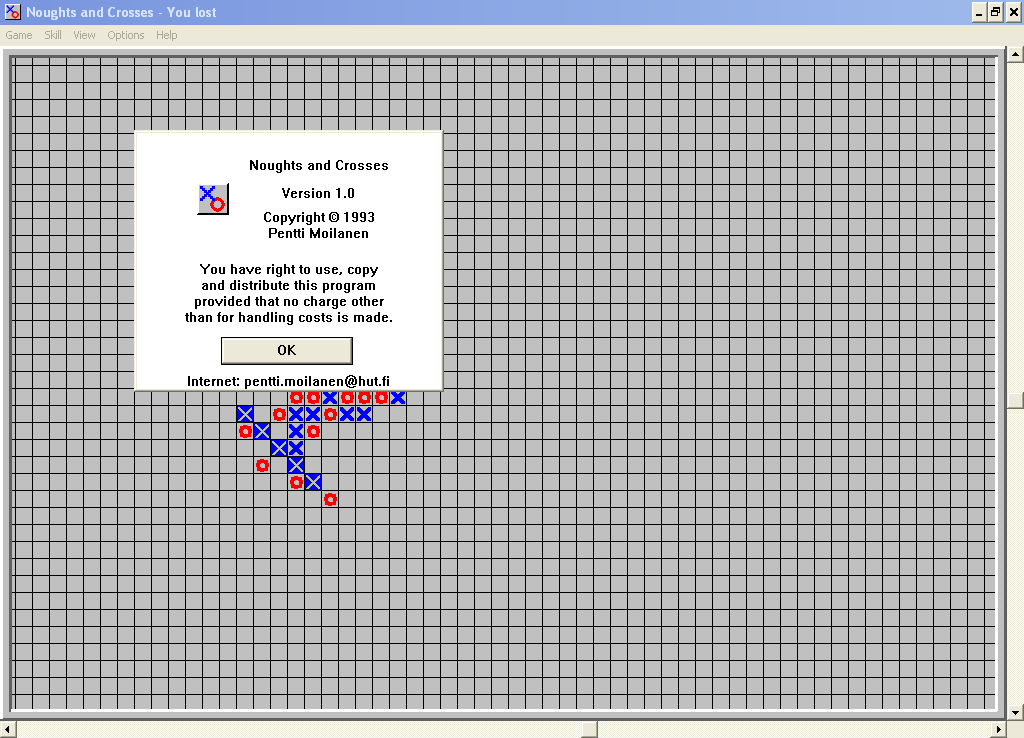
Task: Minimize the Noughts and Crosses window
Action: pyautogui.click(x=979, y=12)
